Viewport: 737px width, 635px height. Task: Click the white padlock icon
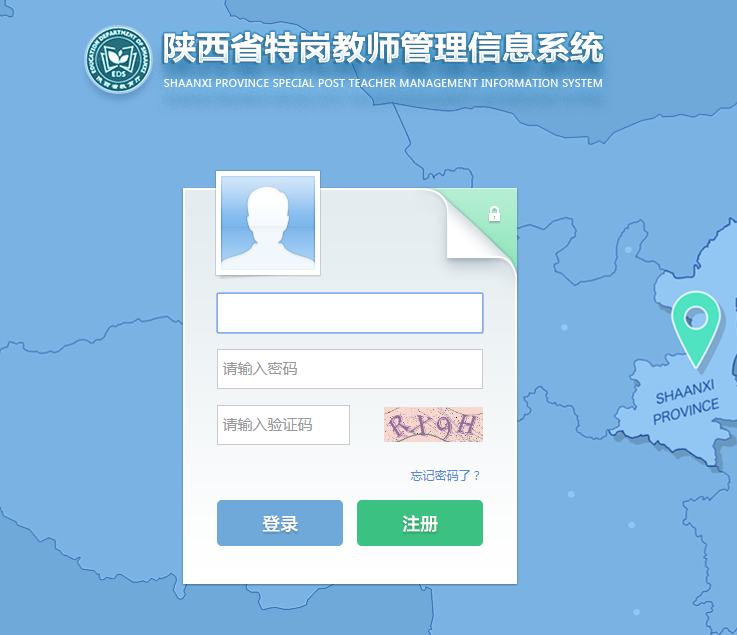pyautogui.click(x=494, y=213)
